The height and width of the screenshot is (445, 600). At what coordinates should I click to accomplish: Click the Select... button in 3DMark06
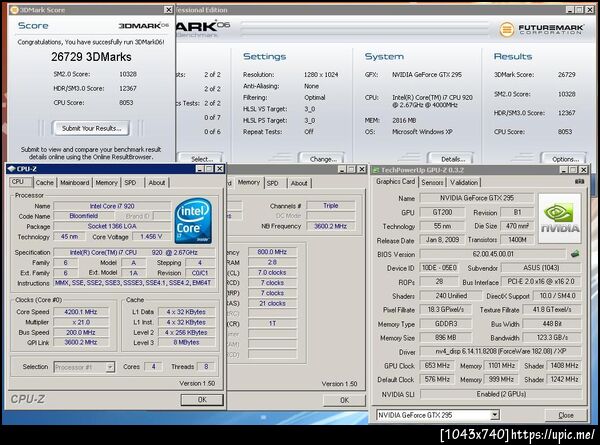(200, 159)
